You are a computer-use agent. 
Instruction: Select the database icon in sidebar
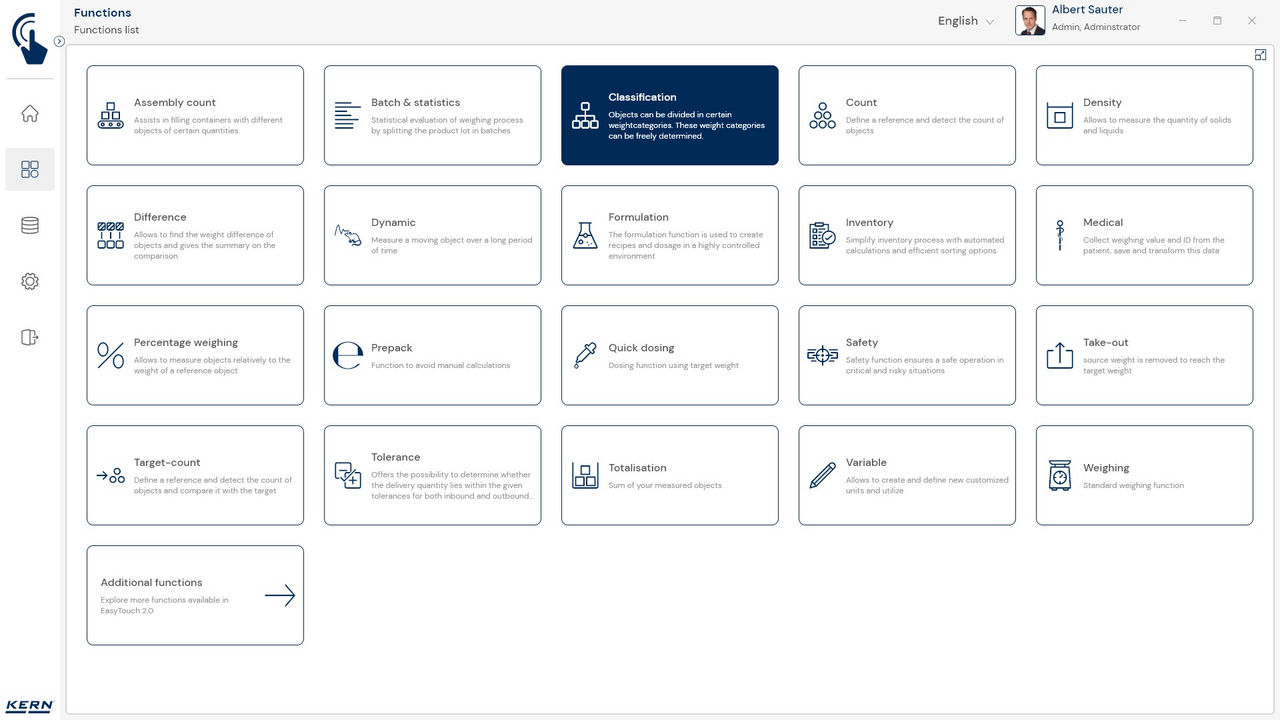[30, 226]
